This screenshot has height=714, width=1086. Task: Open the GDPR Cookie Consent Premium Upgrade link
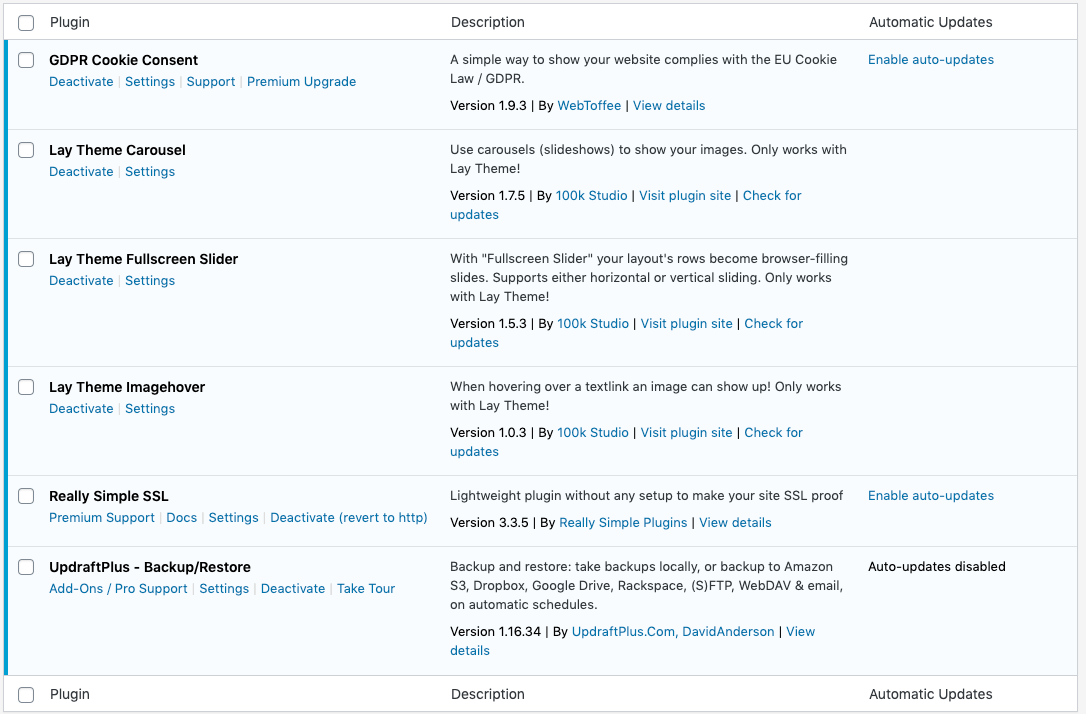301,82
